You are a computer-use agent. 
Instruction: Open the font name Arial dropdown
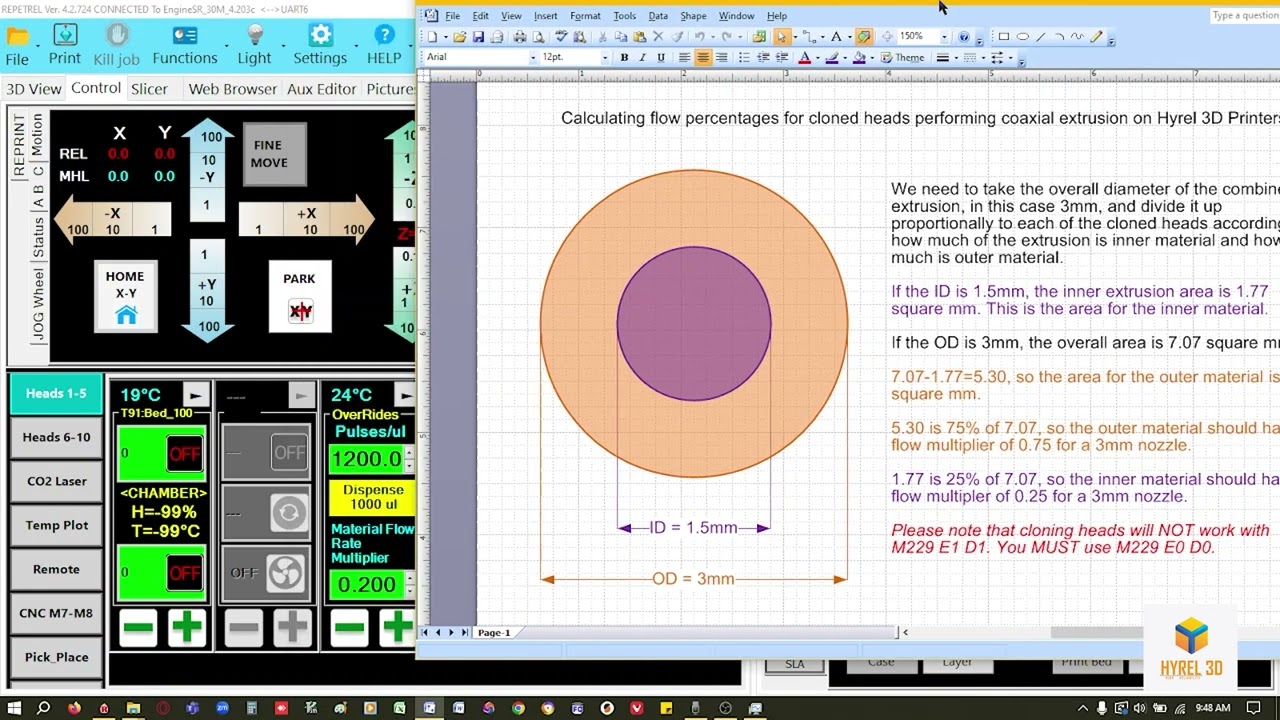point(533,58)
